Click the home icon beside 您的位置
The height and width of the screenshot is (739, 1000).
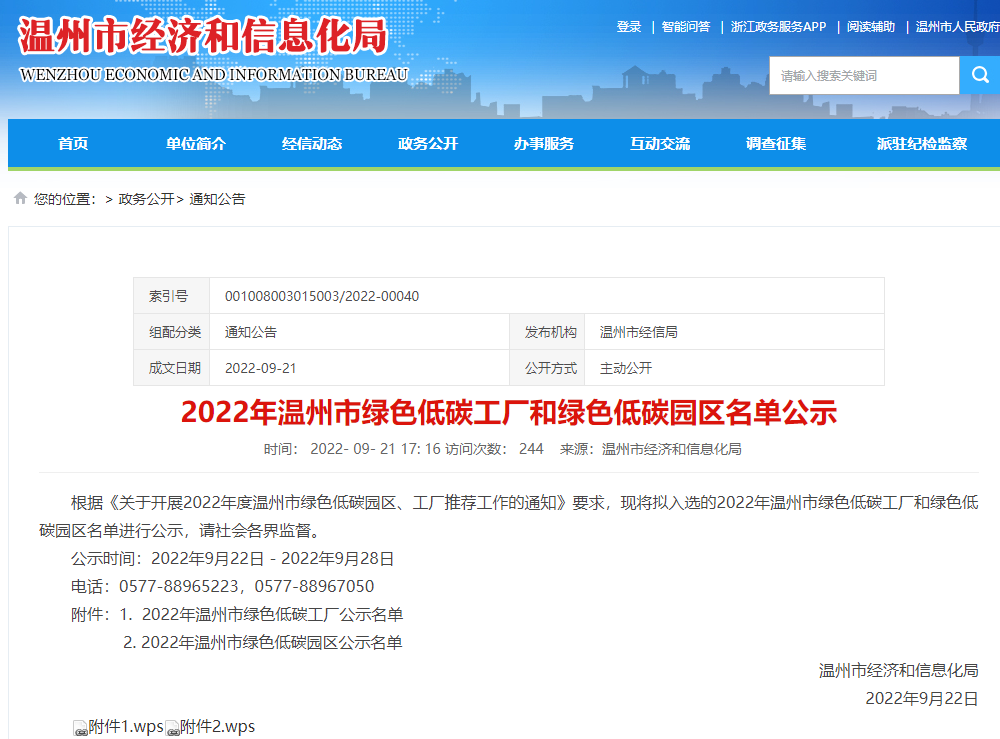(20, 198)
